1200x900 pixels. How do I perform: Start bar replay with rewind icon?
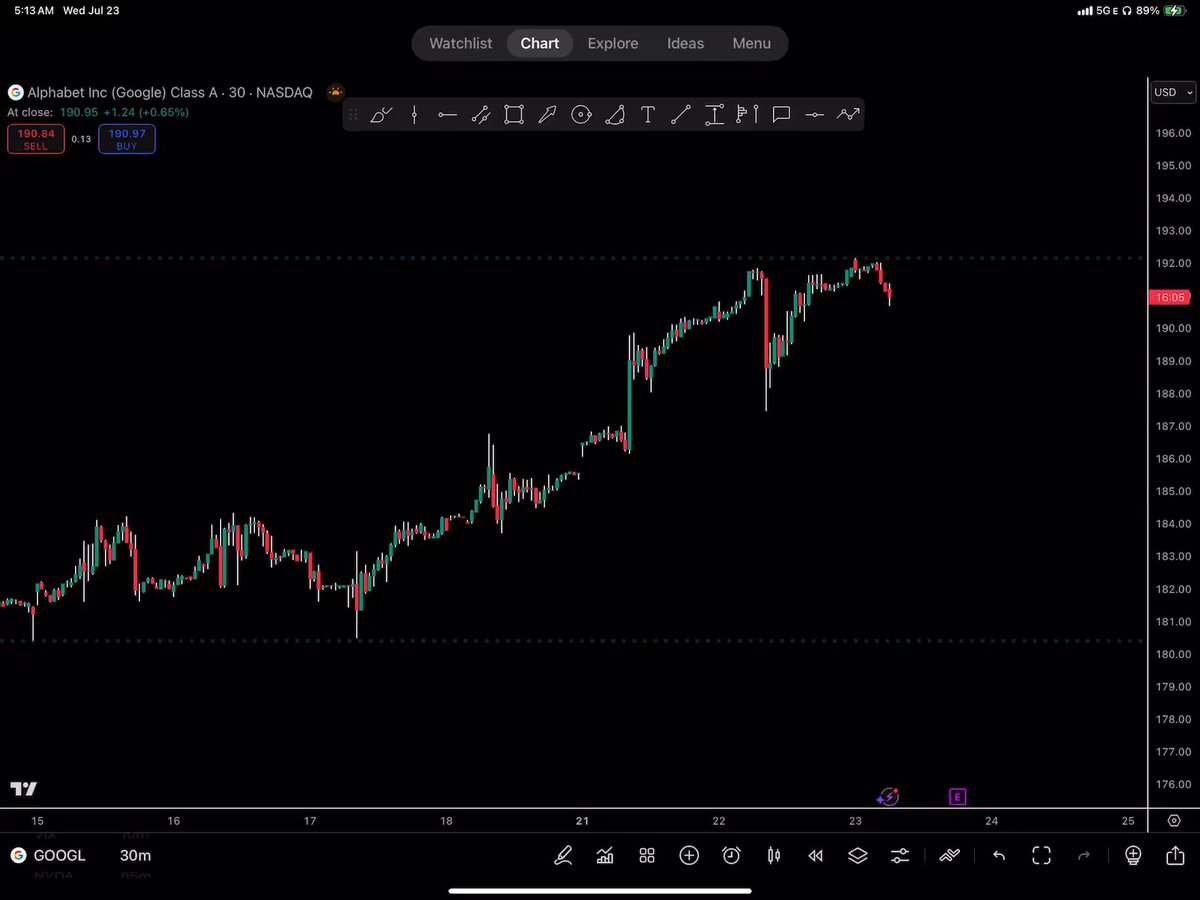[x=815, y=856]
